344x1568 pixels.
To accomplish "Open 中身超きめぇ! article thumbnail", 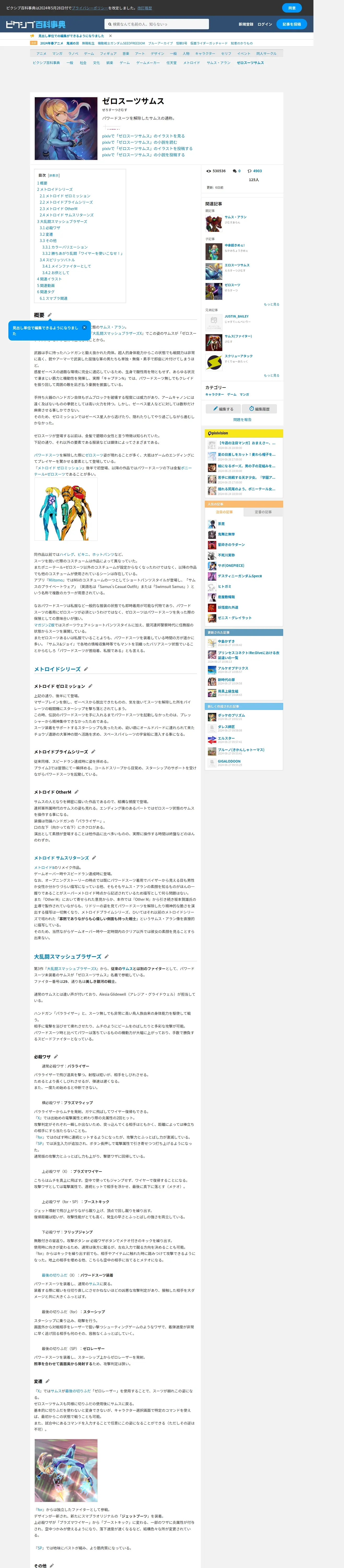I will pyautogui.click(x=214, y=251).
